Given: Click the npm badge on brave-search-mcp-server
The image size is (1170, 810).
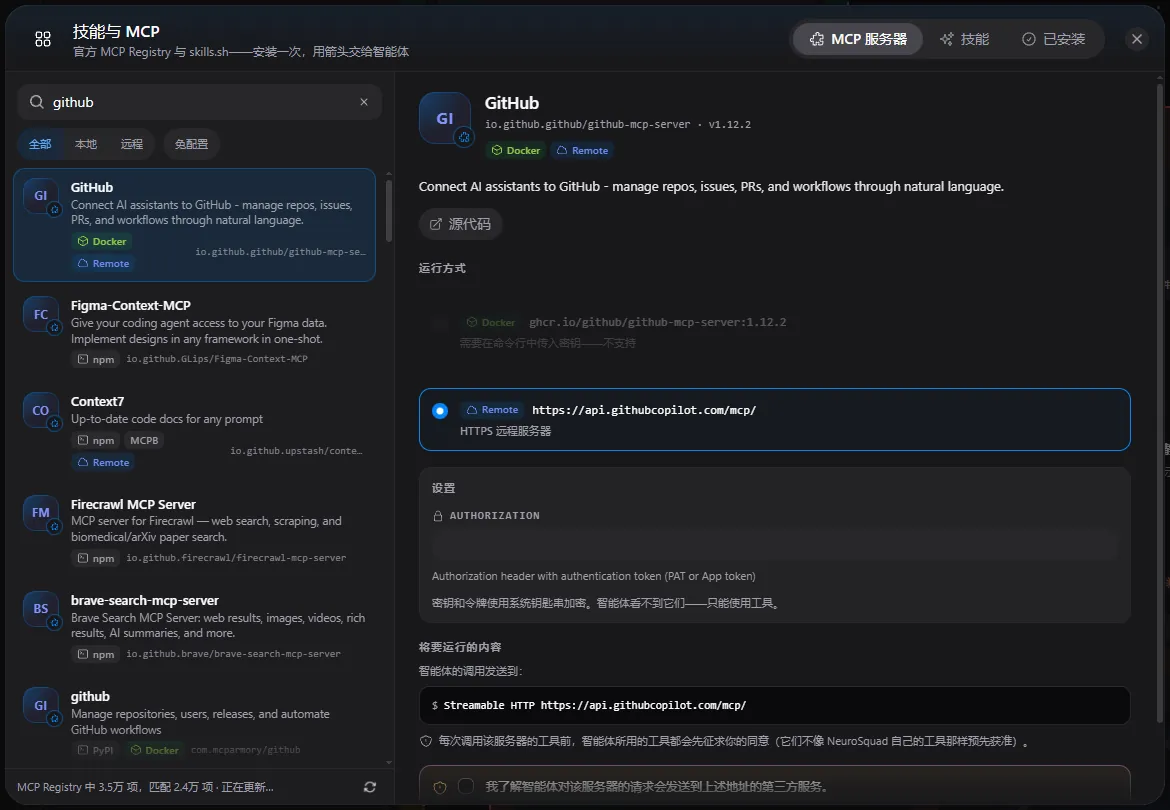Looking at the screenshot, I should click(96, 654).
